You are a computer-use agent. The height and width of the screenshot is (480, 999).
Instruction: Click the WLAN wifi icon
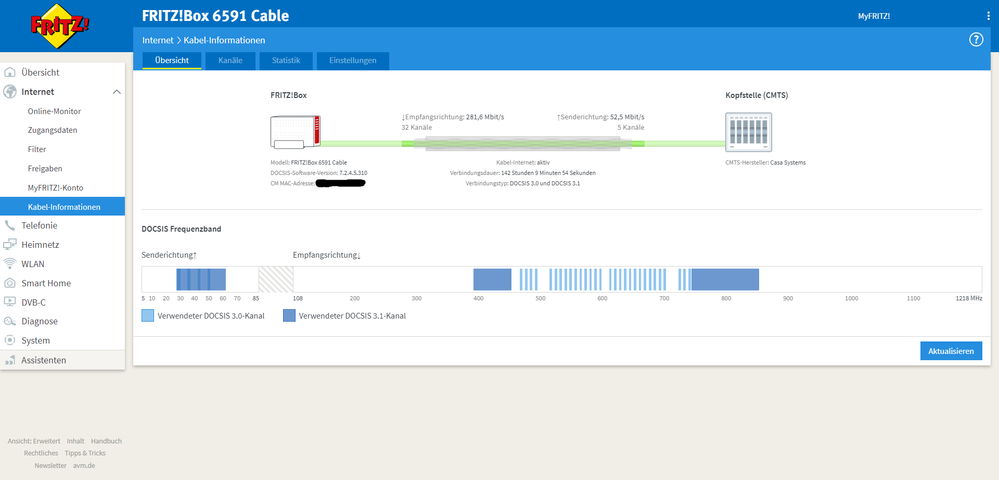10,264
